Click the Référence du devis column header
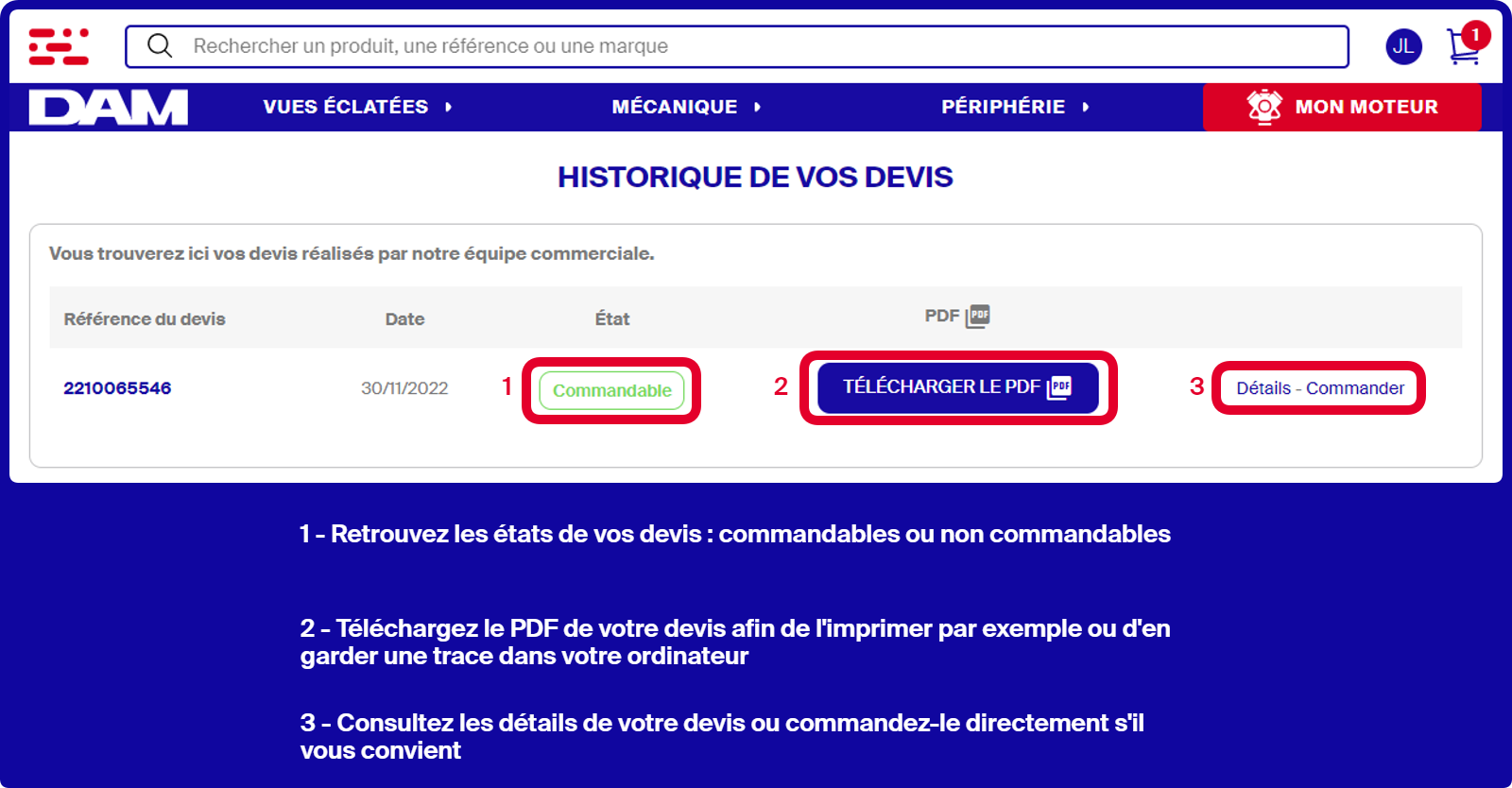 tap(145, 319)
